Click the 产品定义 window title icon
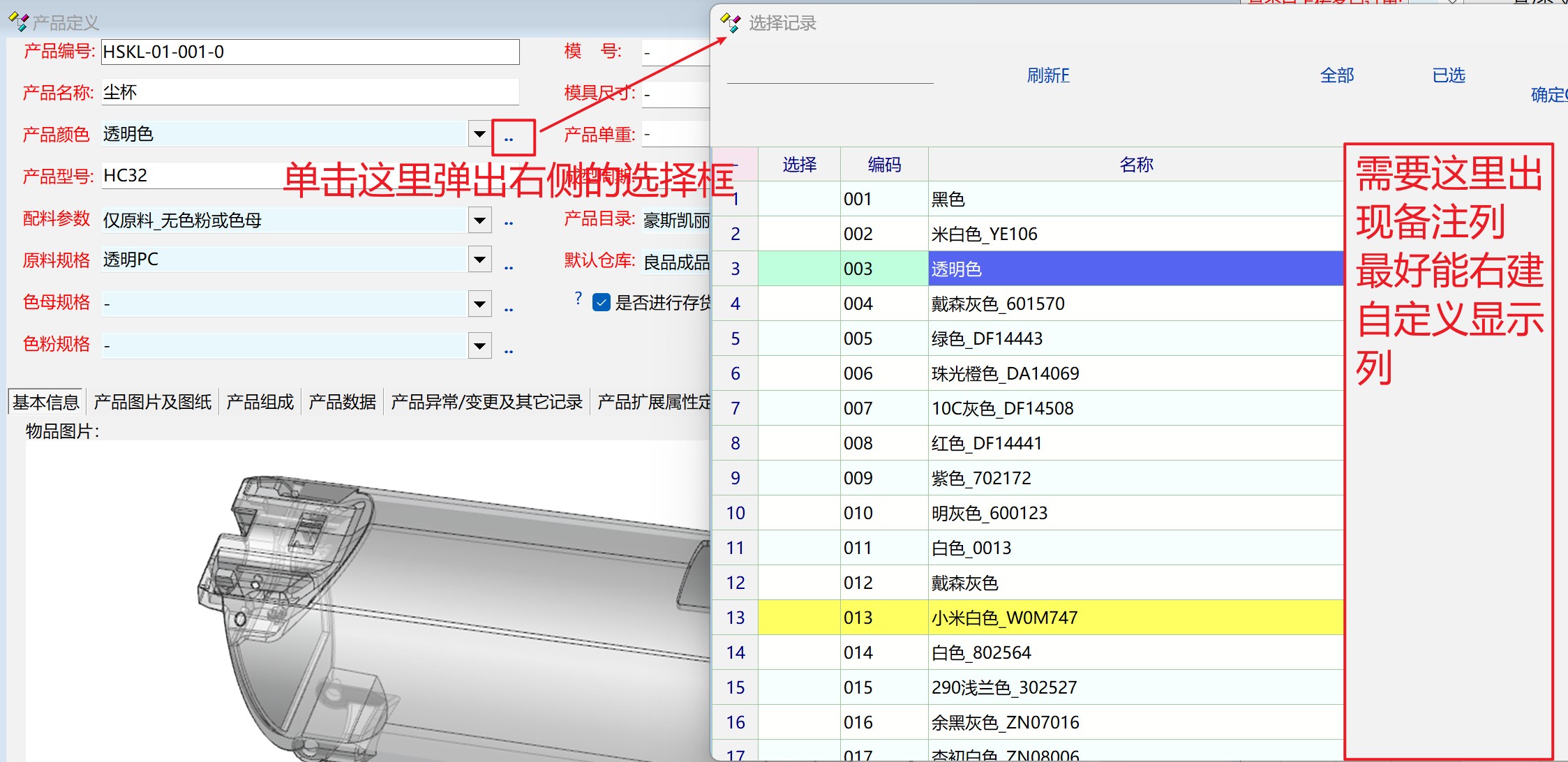This screenshot has width=1568, height=762. click(x=19, y=22)
